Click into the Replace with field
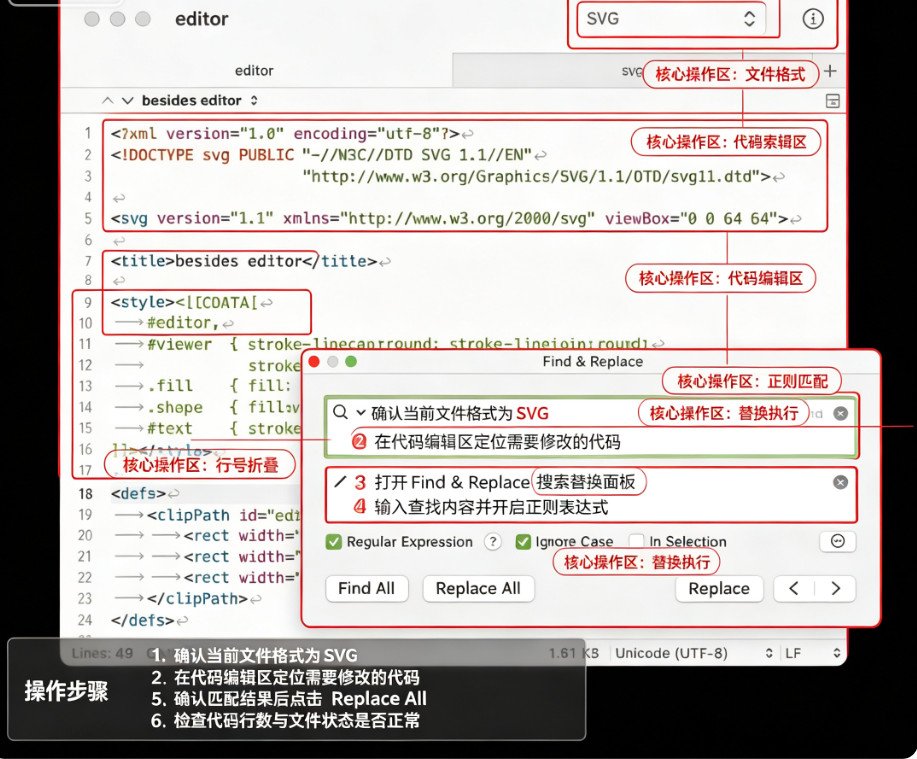 click(591, 495)
